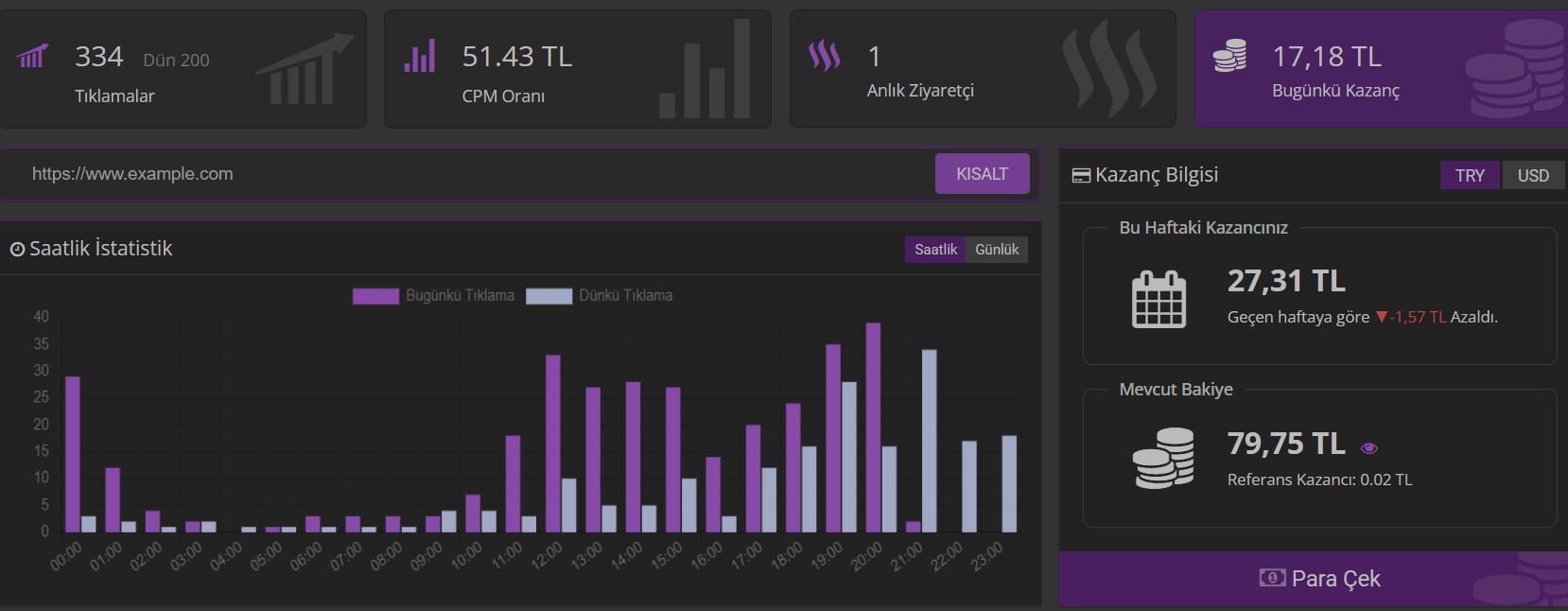
Task: Click the tallest purple bar at 20:00
Action: click(x=873, y=428)
